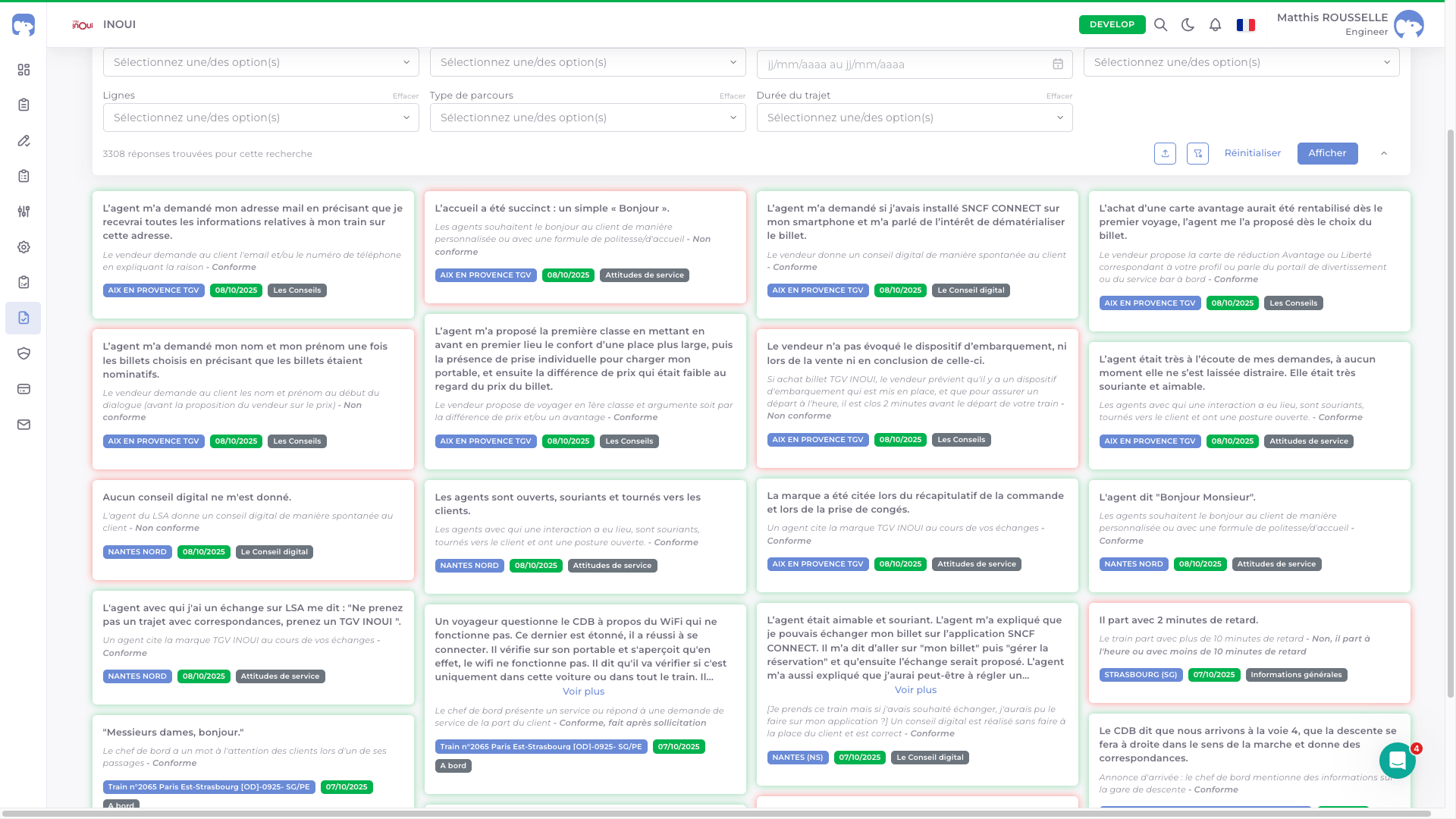The image size is (1456, 819).
Task: Open the card 'Il part avec 2 minutes de retard.'
Action: [1250, 653]
